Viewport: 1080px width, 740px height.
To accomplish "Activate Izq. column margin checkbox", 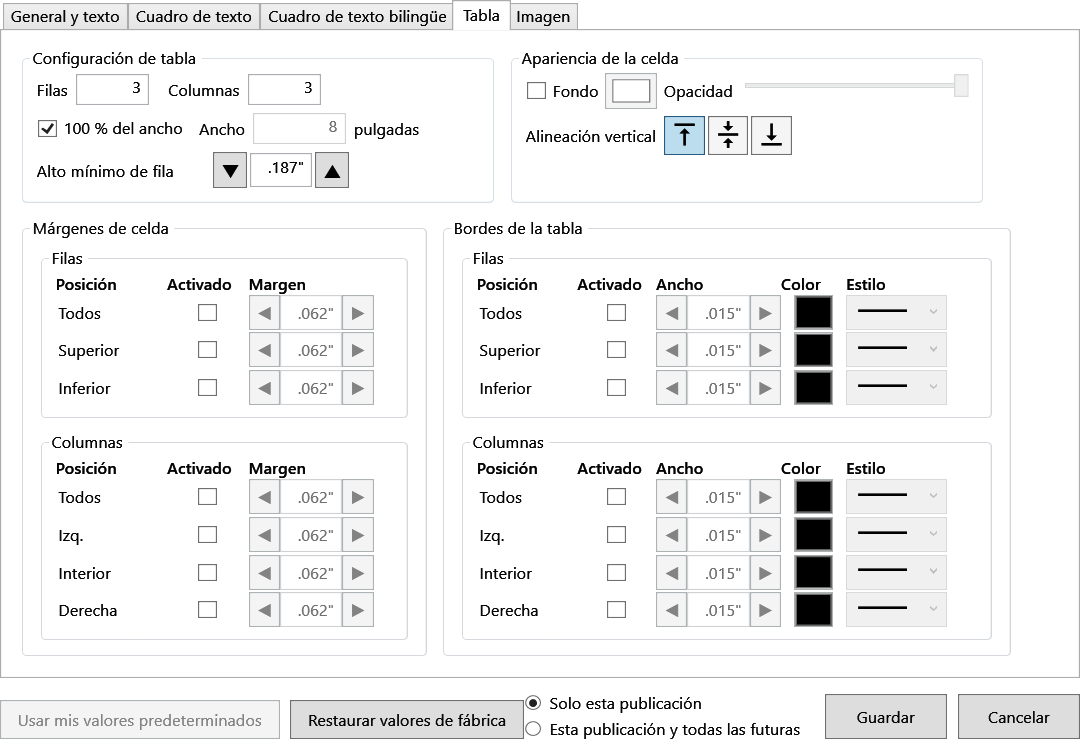I will (x=207, y=535).
